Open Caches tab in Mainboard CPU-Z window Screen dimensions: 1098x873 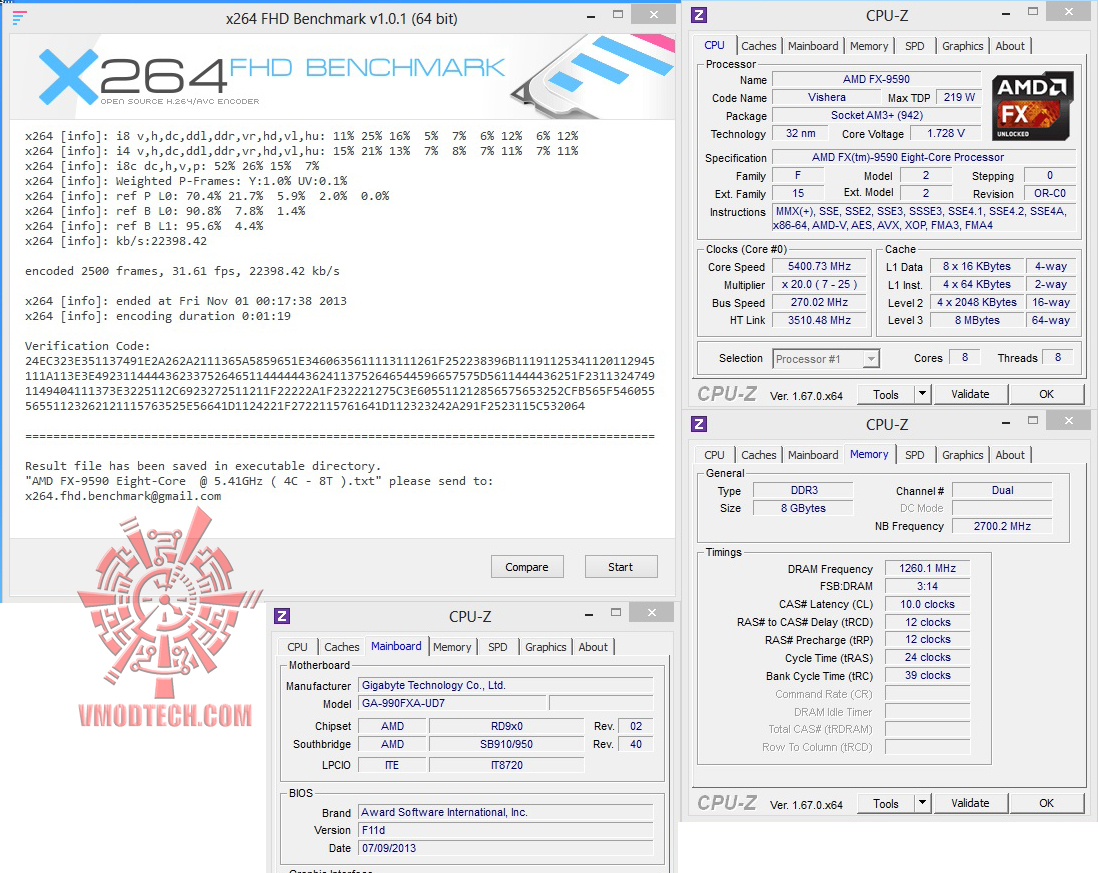pyautogui.click(x=342, y=647)
